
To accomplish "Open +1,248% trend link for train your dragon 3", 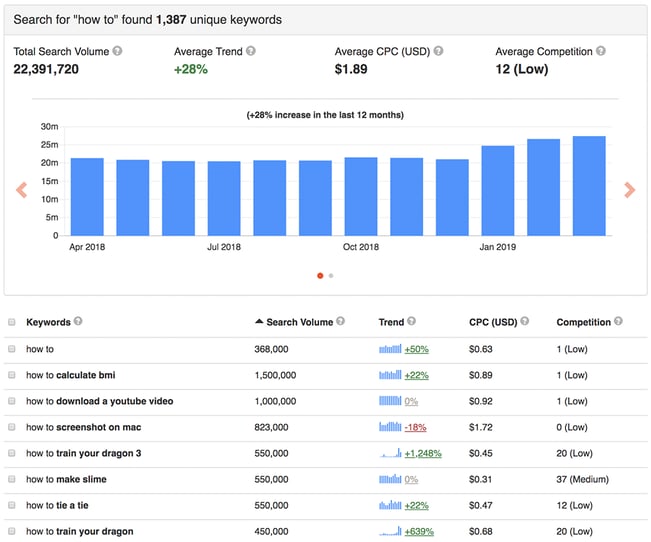I will (426, 453).
